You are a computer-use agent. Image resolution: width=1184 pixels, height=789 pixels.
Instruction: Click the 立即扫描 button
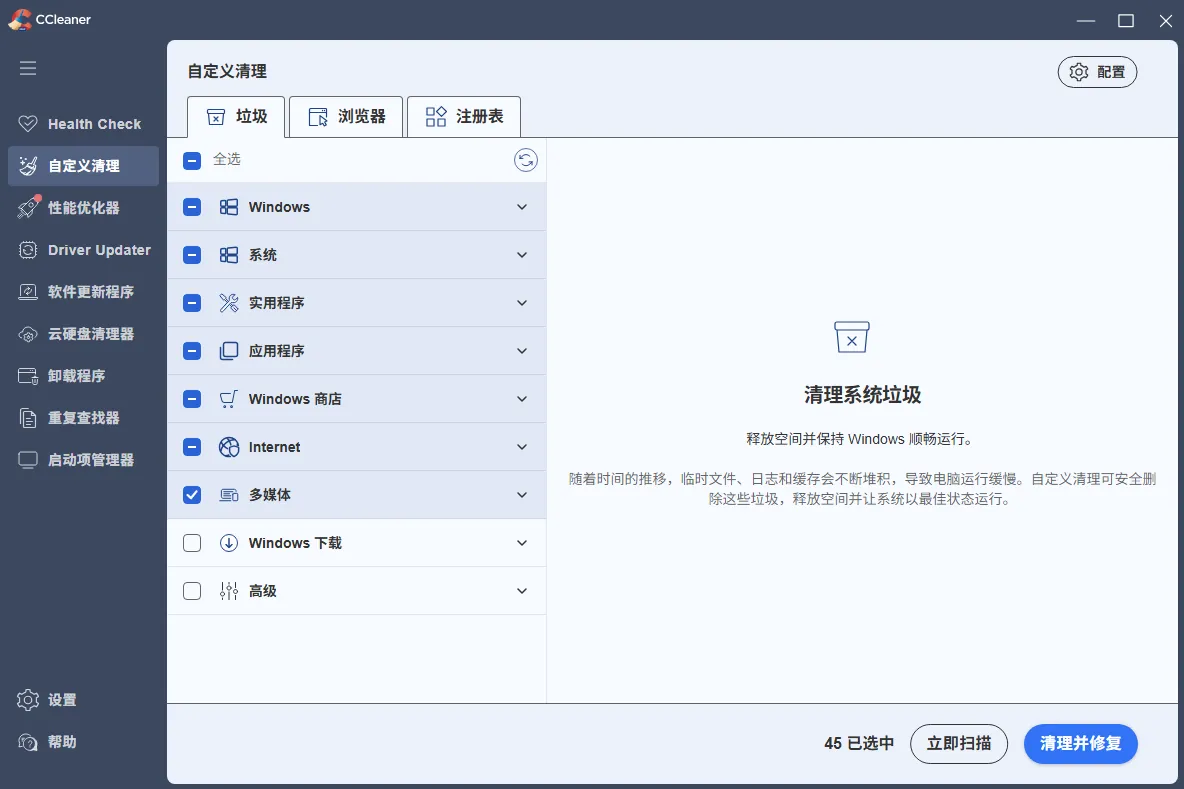click(958, 744)
